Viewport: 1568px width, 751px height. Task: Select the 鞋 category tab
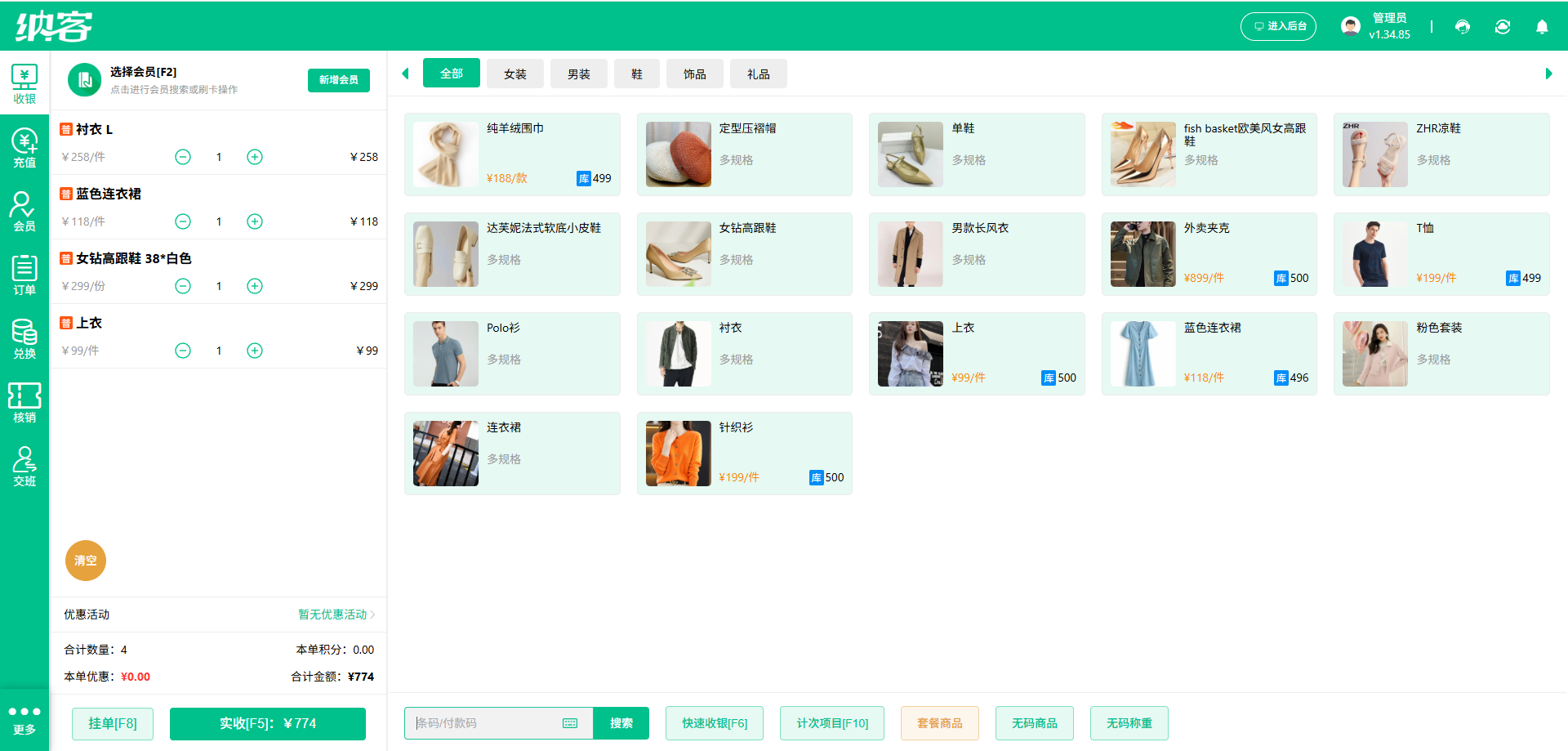click(637, 74)
